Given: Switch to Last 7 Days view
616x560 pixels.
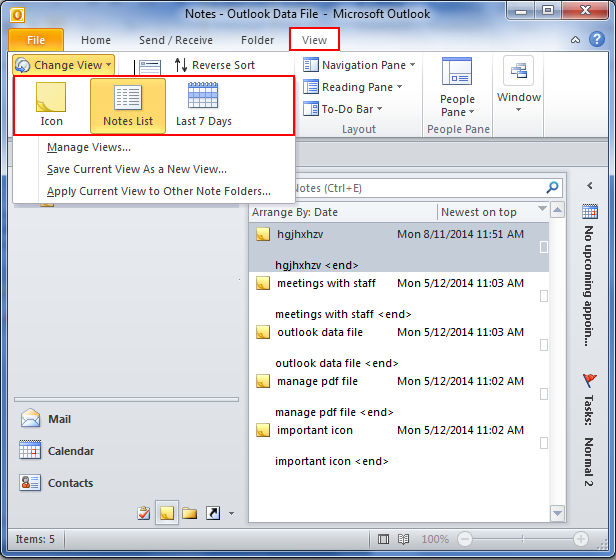Looking at the screenshot, I should tap(204, 105).
